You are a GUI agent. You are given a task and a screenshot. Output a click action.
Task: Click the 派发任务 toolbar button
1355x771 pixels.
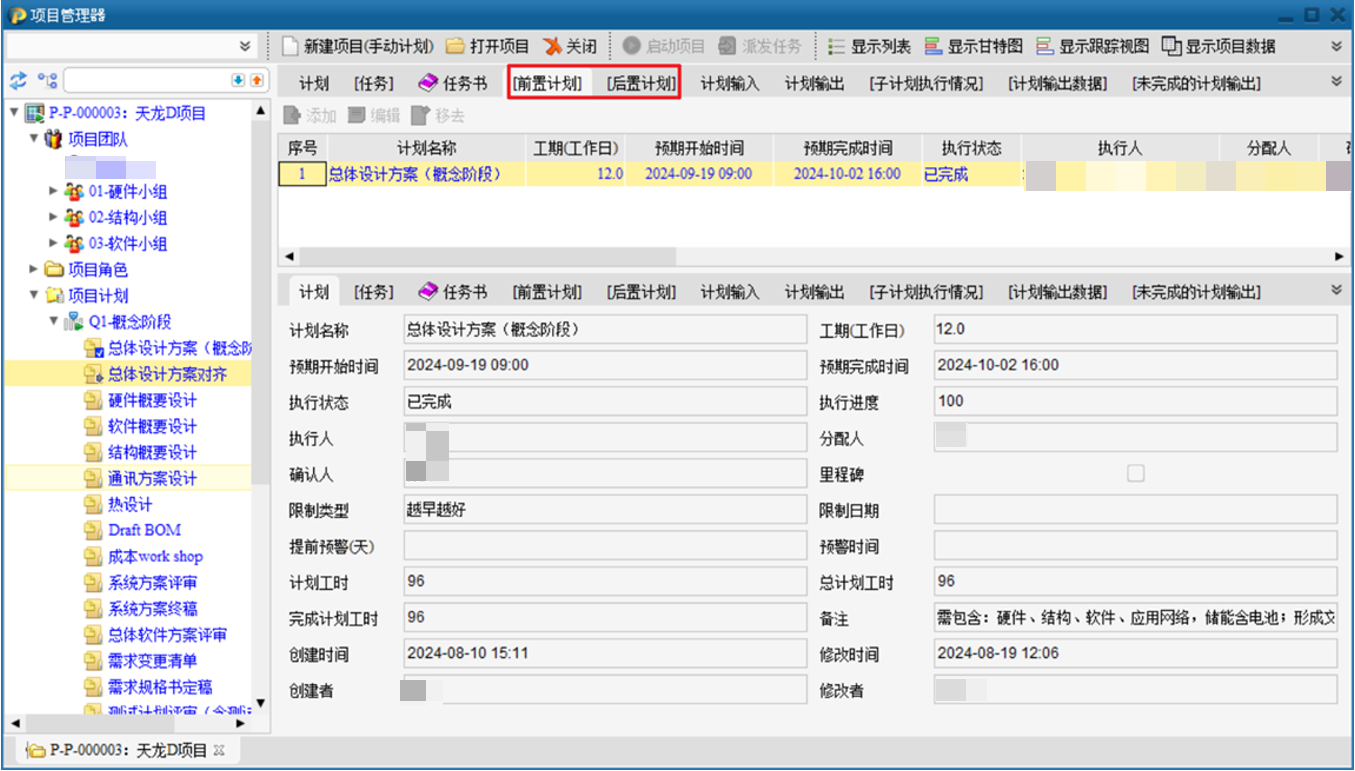(x=760, y=46)
